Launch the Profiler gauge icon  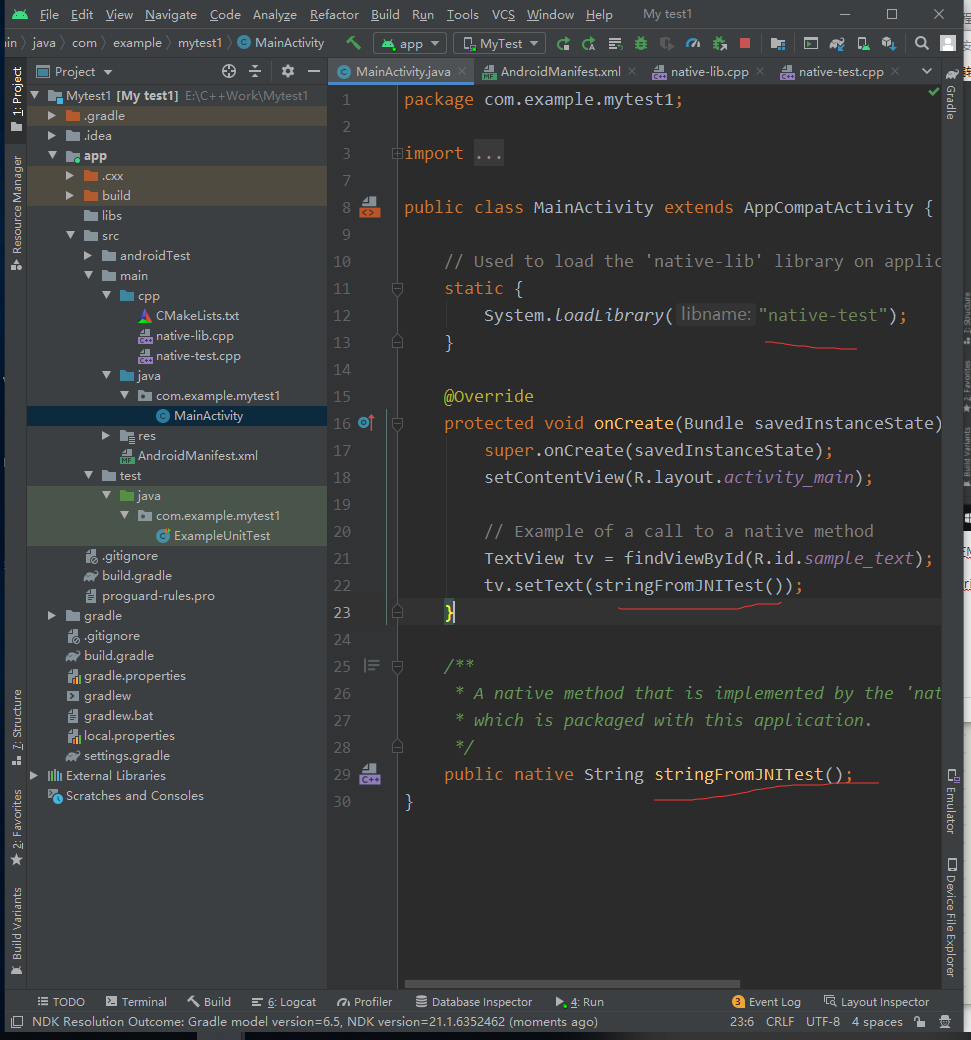pos(692,43)
